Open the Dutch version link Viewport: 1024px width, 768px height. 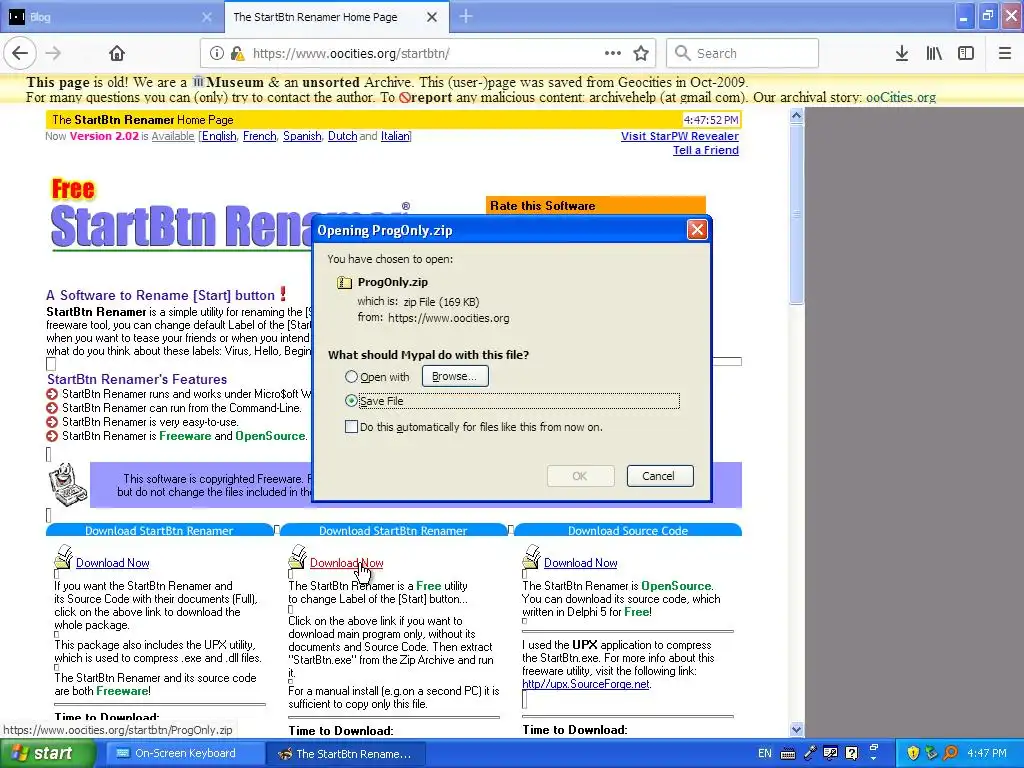342,136
